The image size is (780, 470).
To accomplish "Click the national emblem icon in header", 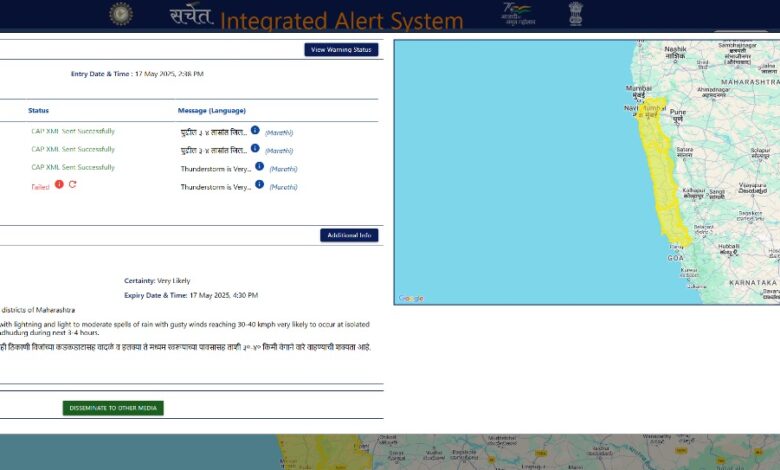I will coord(576,13).
